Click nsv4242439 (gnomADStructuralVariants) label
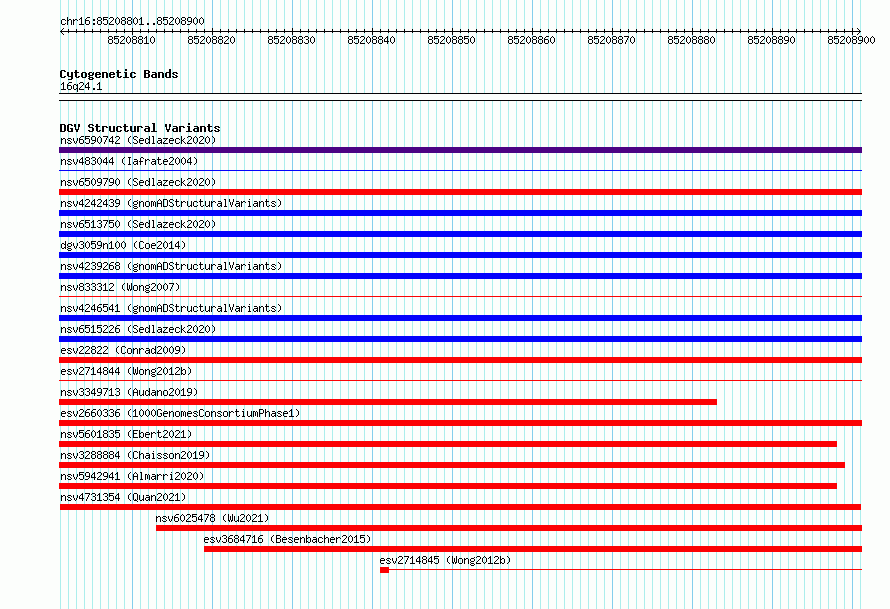The width and height of the screenshot is (890, 609). (x=171, y=203)
